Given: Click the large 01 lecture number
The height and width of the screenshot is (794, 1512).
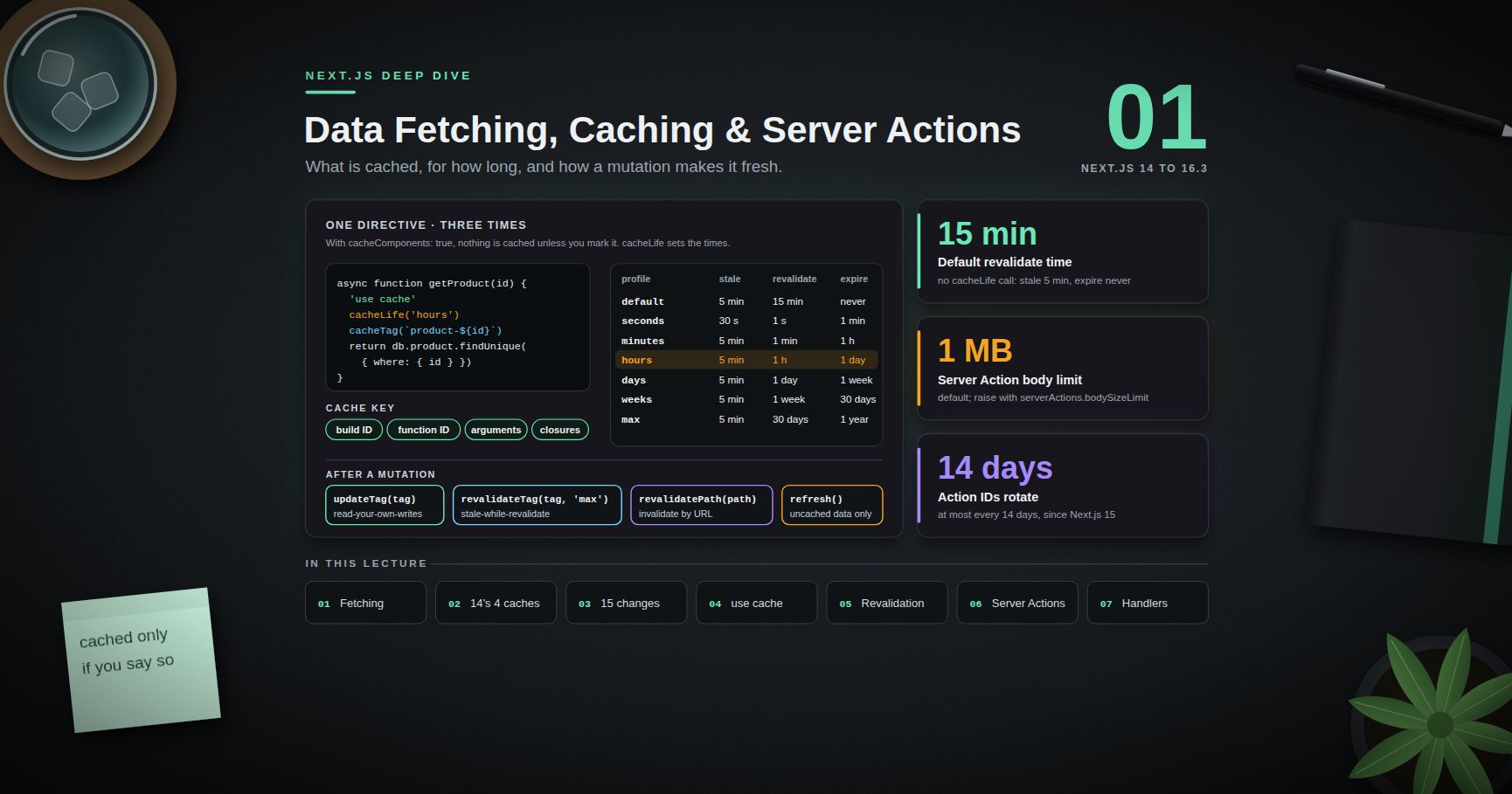Looking at the screenshot, I should click(1156, 117).
